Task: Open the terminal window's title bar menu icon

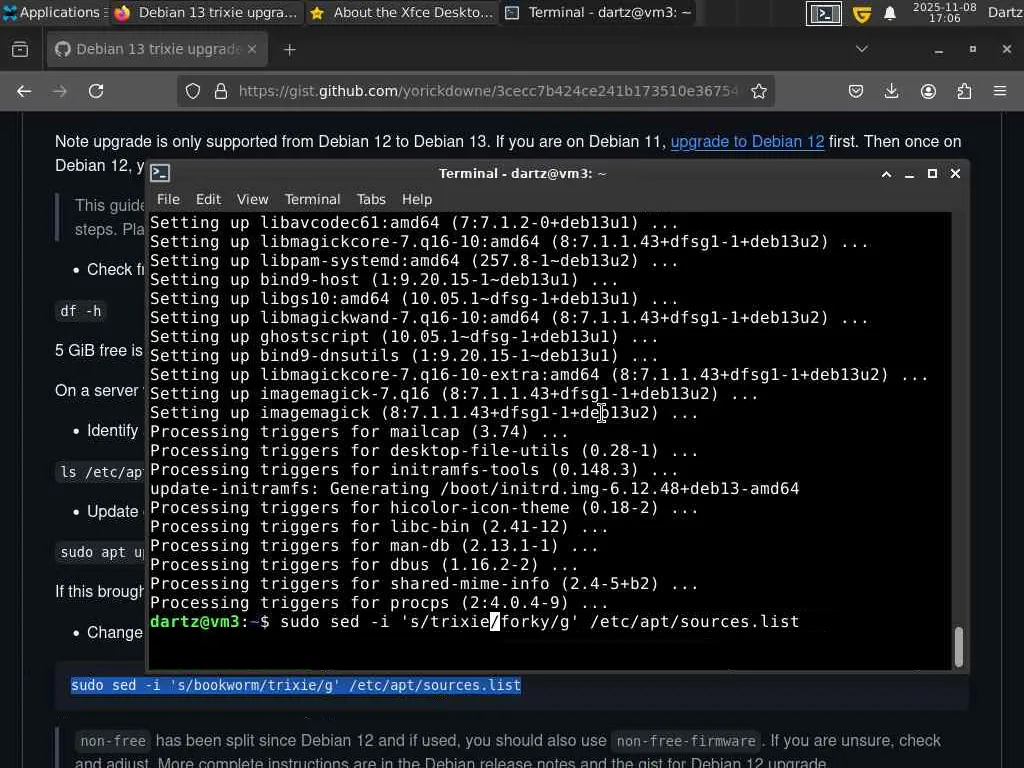Action: click(x=160, y=173)
